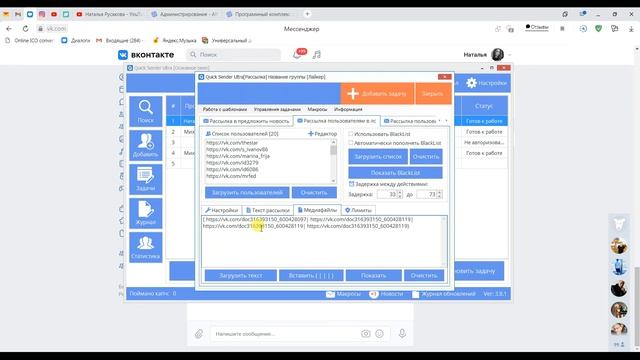Image resolution: width=640 pixels, height=360 pixels.
Task: Open Управление заданиями menu
Action: point(277,109)
